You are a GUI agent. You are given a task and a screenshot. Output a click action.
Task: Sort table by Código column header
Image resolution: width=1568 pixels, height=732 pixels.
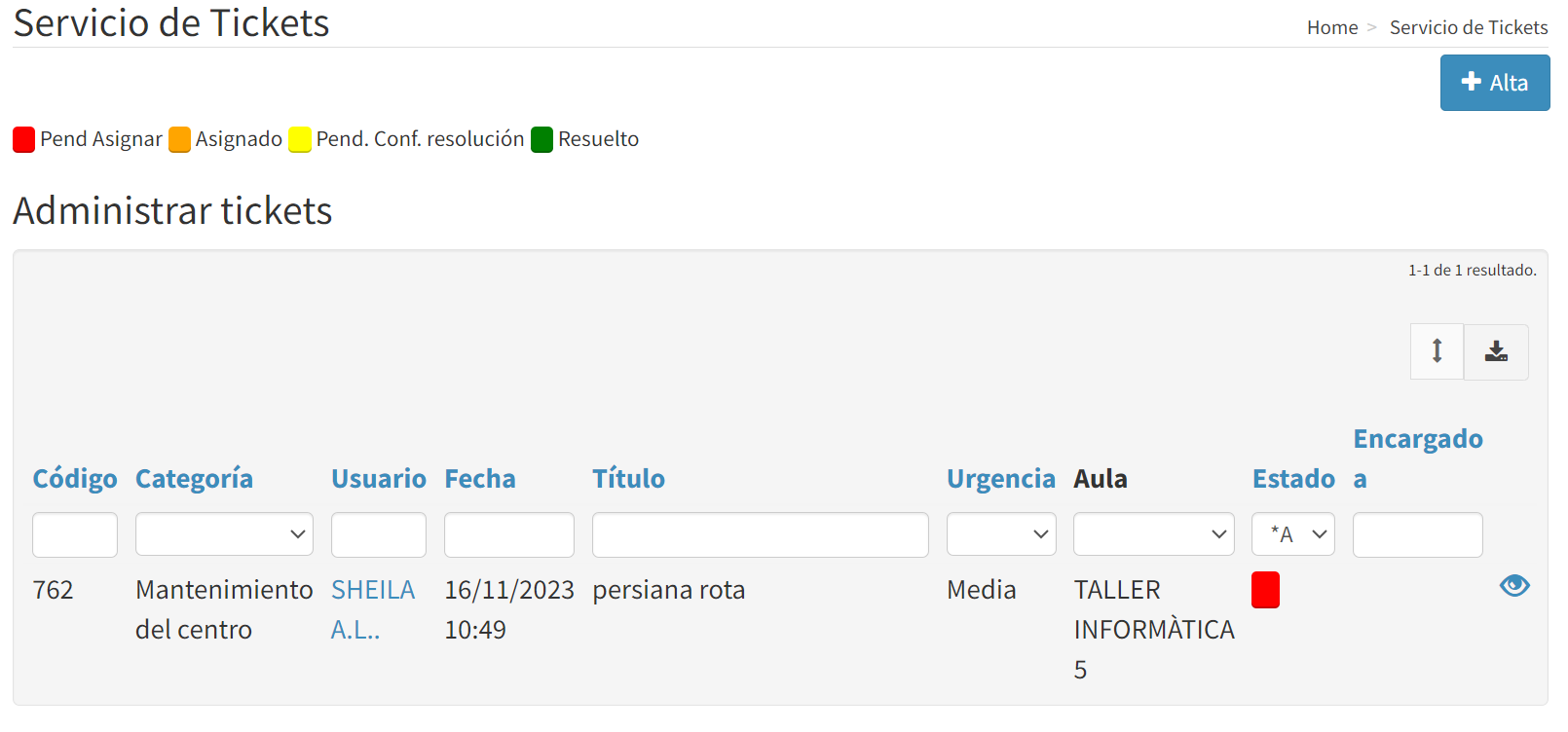point(75,479)
